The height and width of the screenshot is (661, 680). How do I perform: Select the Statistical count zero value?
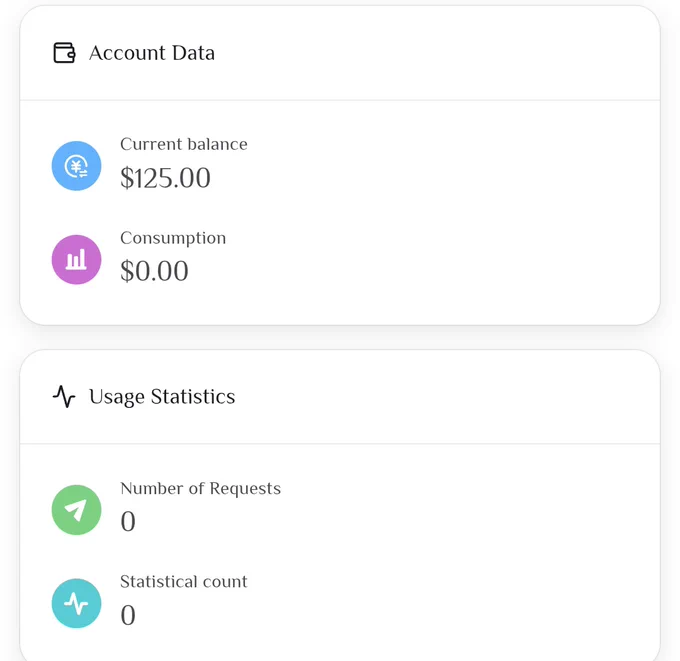tap(128, 615)
